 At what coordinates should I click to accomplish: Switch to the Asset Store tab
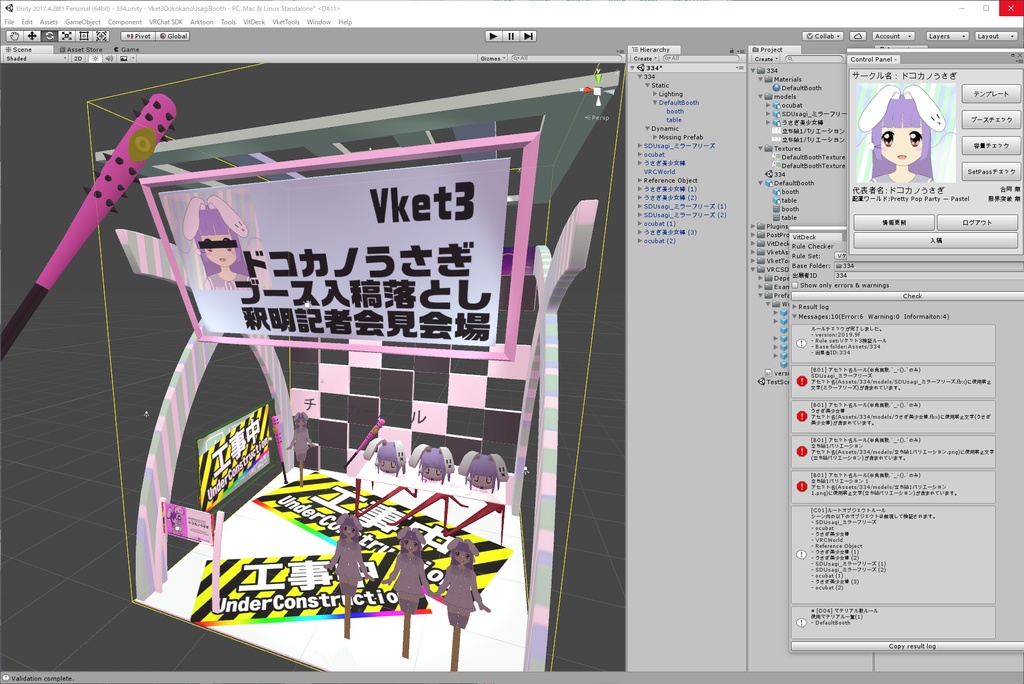point(80,48)
